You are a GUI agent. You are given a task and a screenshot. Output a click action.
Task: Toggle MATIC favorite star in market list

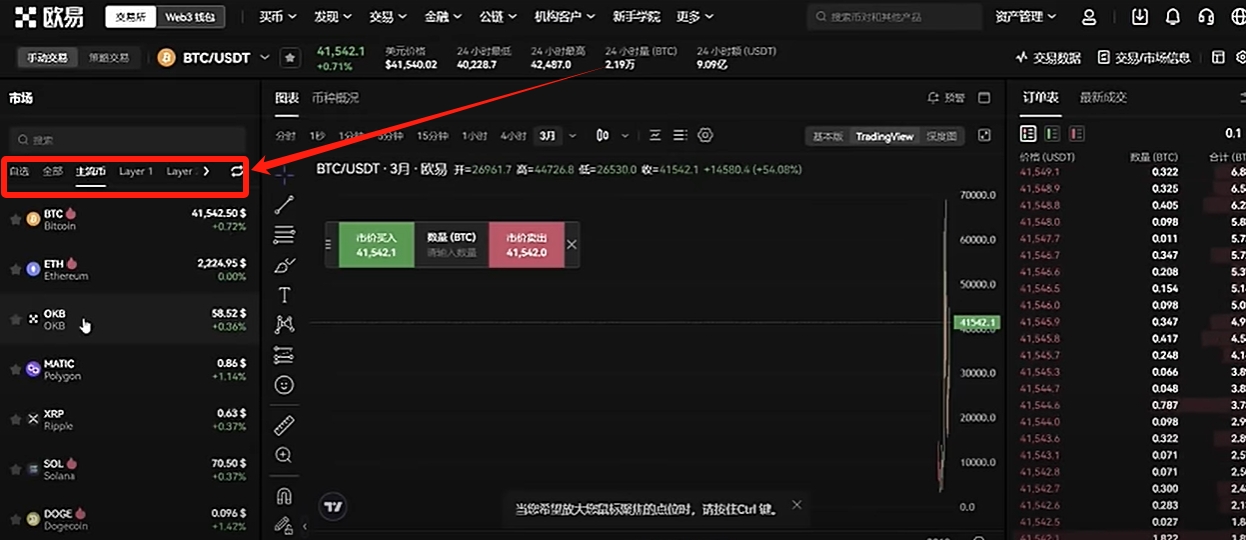(x=15, y=369)
